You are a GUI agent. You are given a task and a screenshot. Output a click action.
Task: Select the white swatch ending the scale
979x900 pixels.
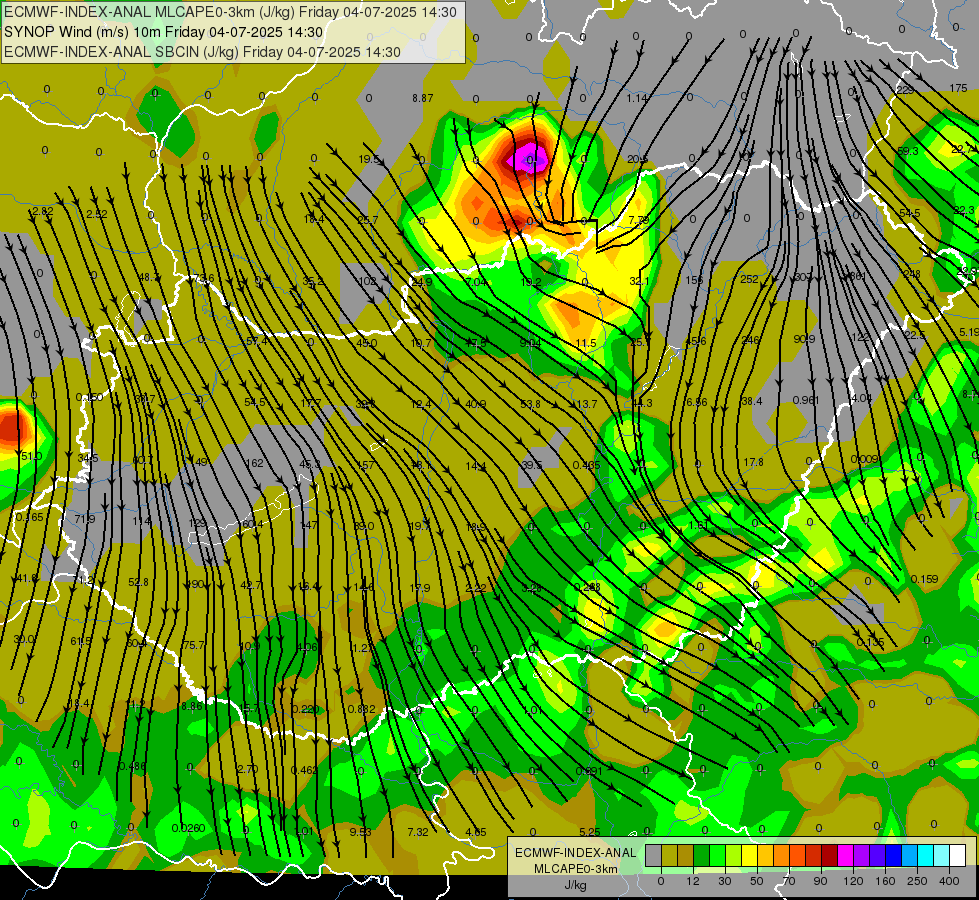[958, 855]
